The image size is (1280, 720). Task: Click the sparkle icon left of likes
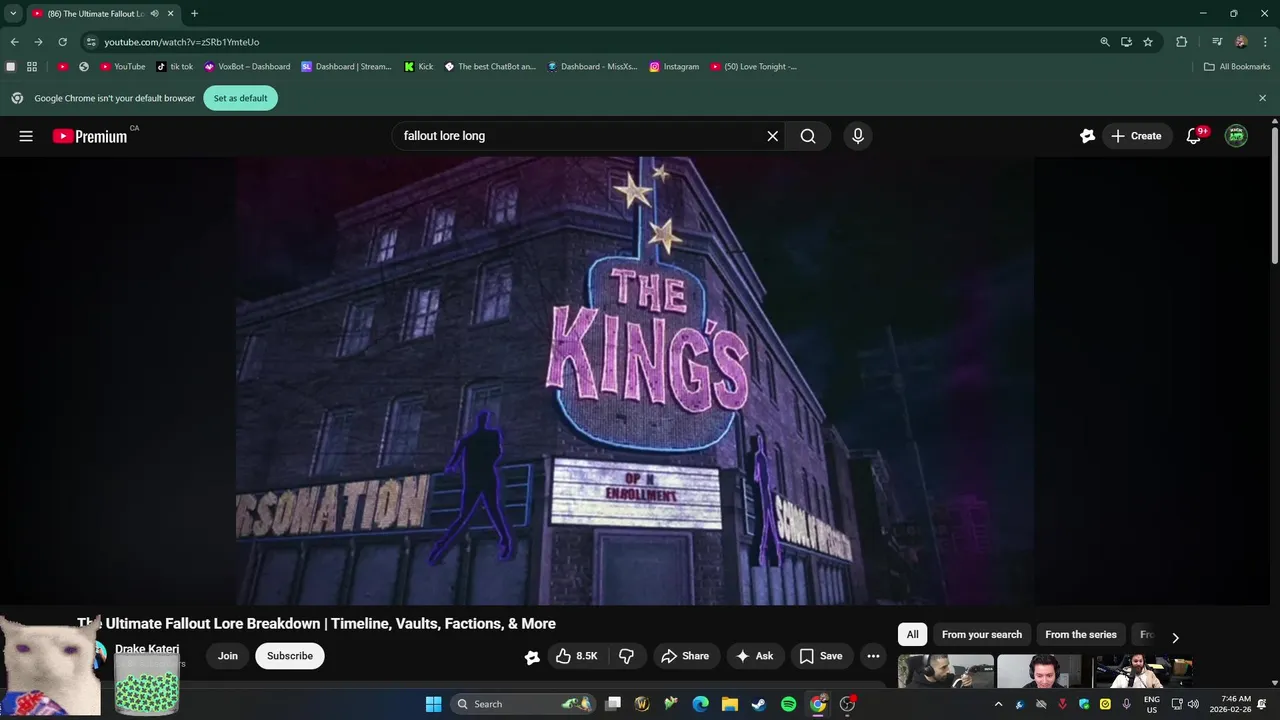532,657
